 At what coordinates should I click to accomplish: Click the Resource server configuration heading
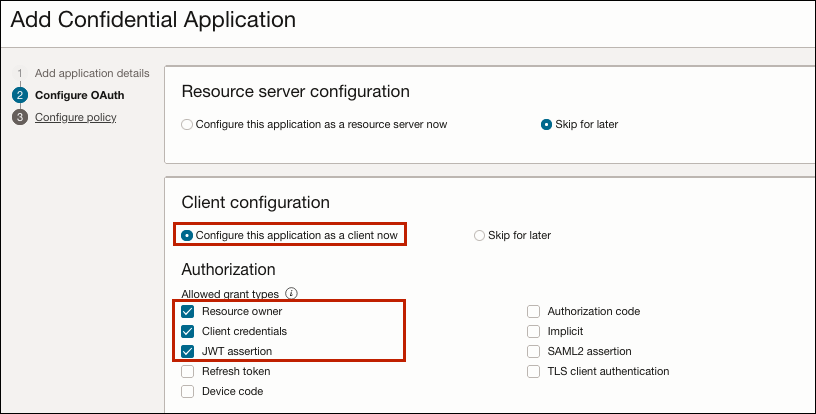pos(296,92)
